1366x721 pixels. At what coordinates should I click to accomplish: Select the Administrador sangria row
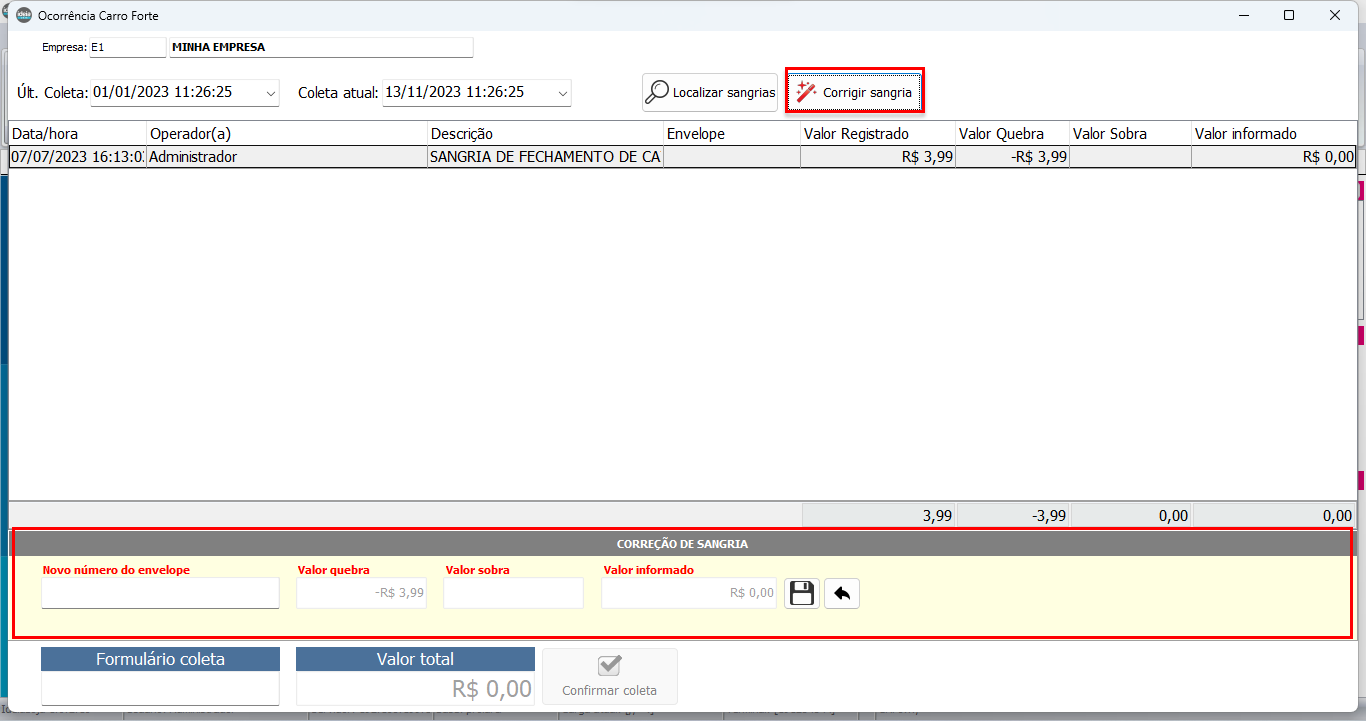tap(286, 157)
